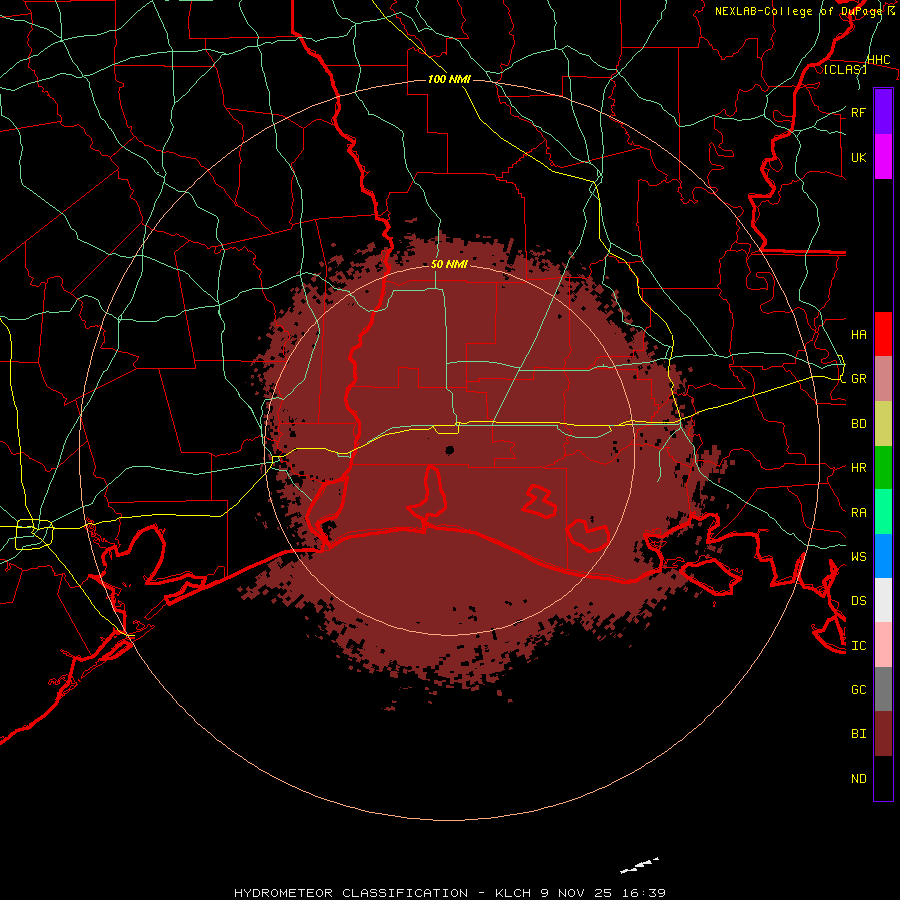Viewport: 900px width, 900px height.
Task: Click the 'BI' legend label
Action: [859, 734]
